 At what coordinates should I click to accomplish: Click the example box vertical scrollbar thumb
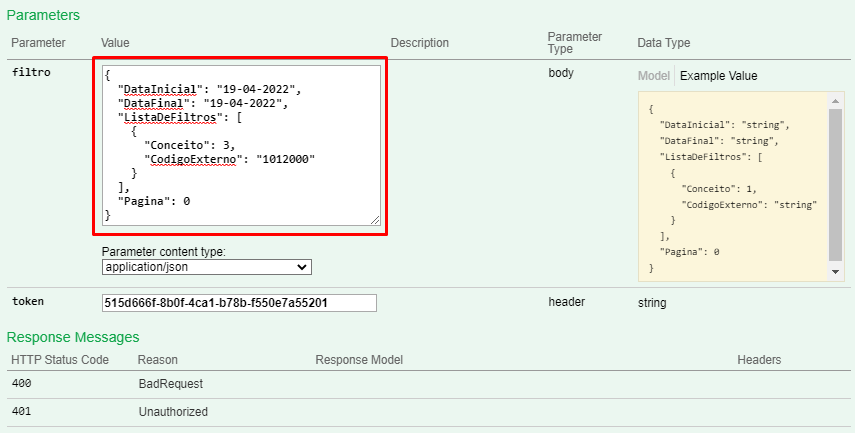click(836, 180)
